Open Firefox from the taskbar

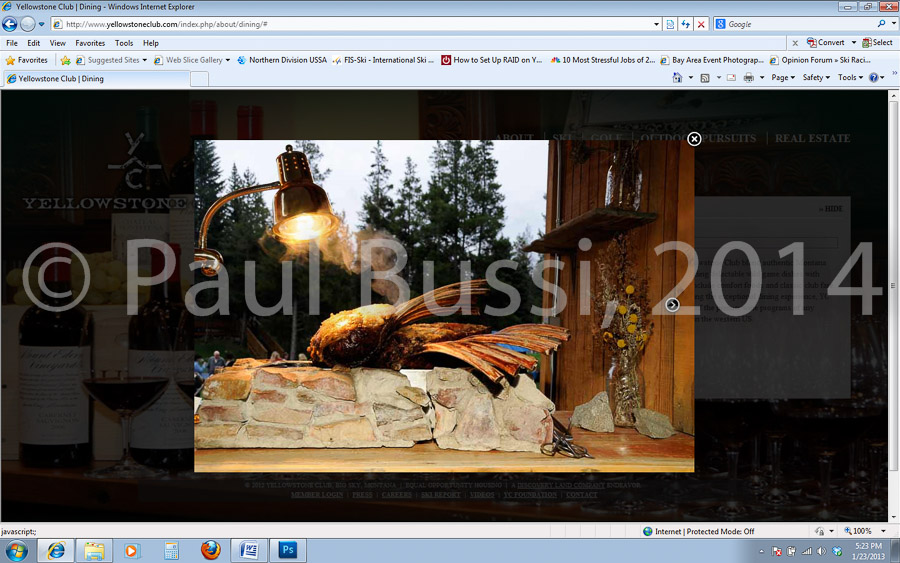(211, 550)
